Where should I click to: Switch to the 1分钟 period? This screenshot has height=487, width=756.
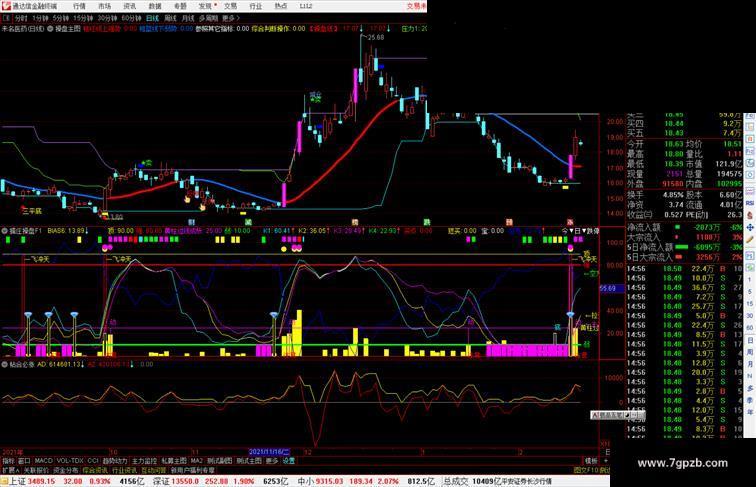(x=40, y=18)
